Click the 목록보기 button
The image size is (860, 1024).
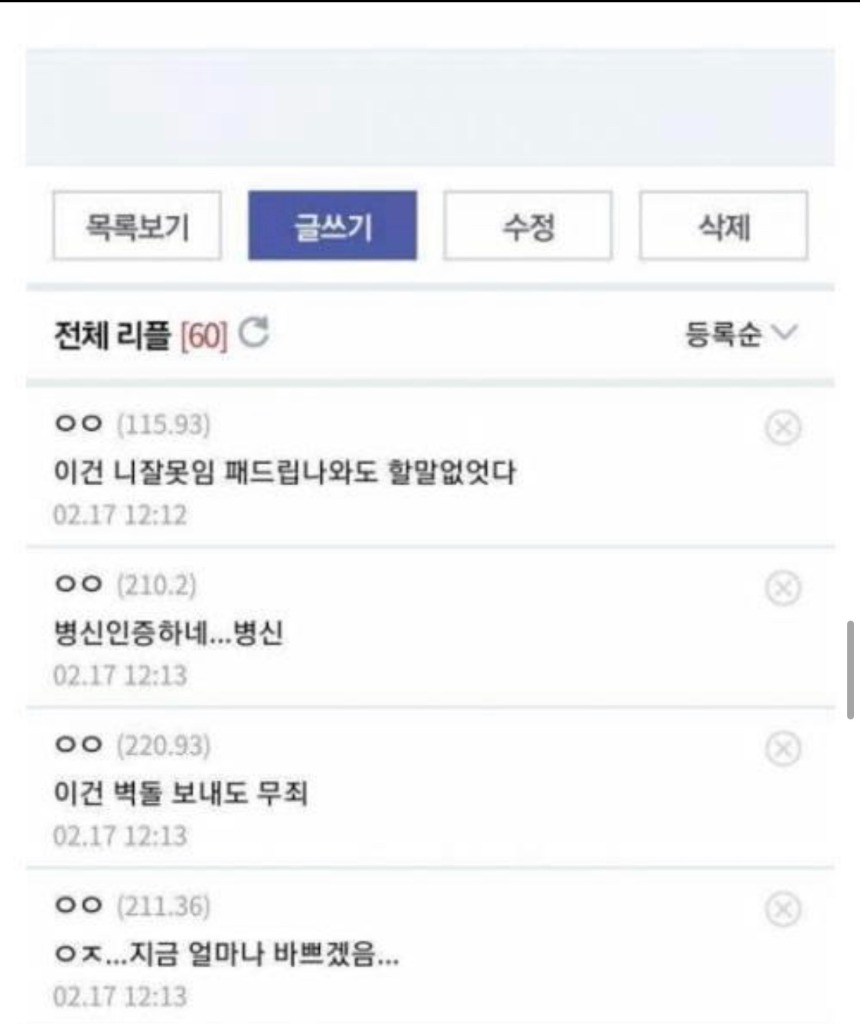coord(137,226)
